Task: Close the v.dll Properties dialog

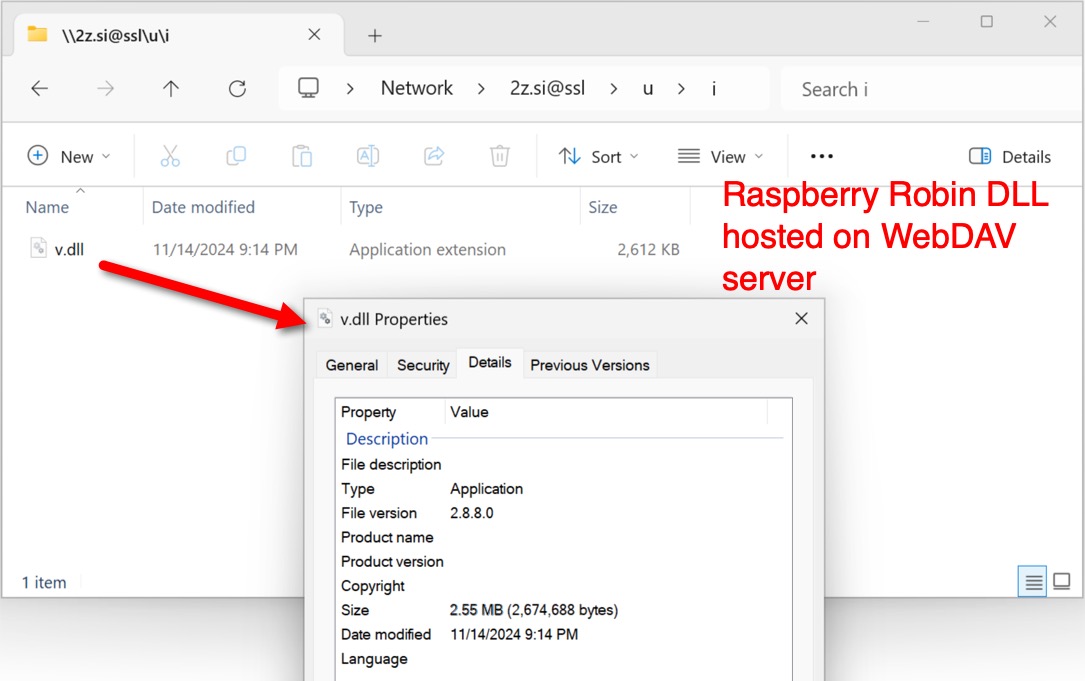Action: click(801, 318)
